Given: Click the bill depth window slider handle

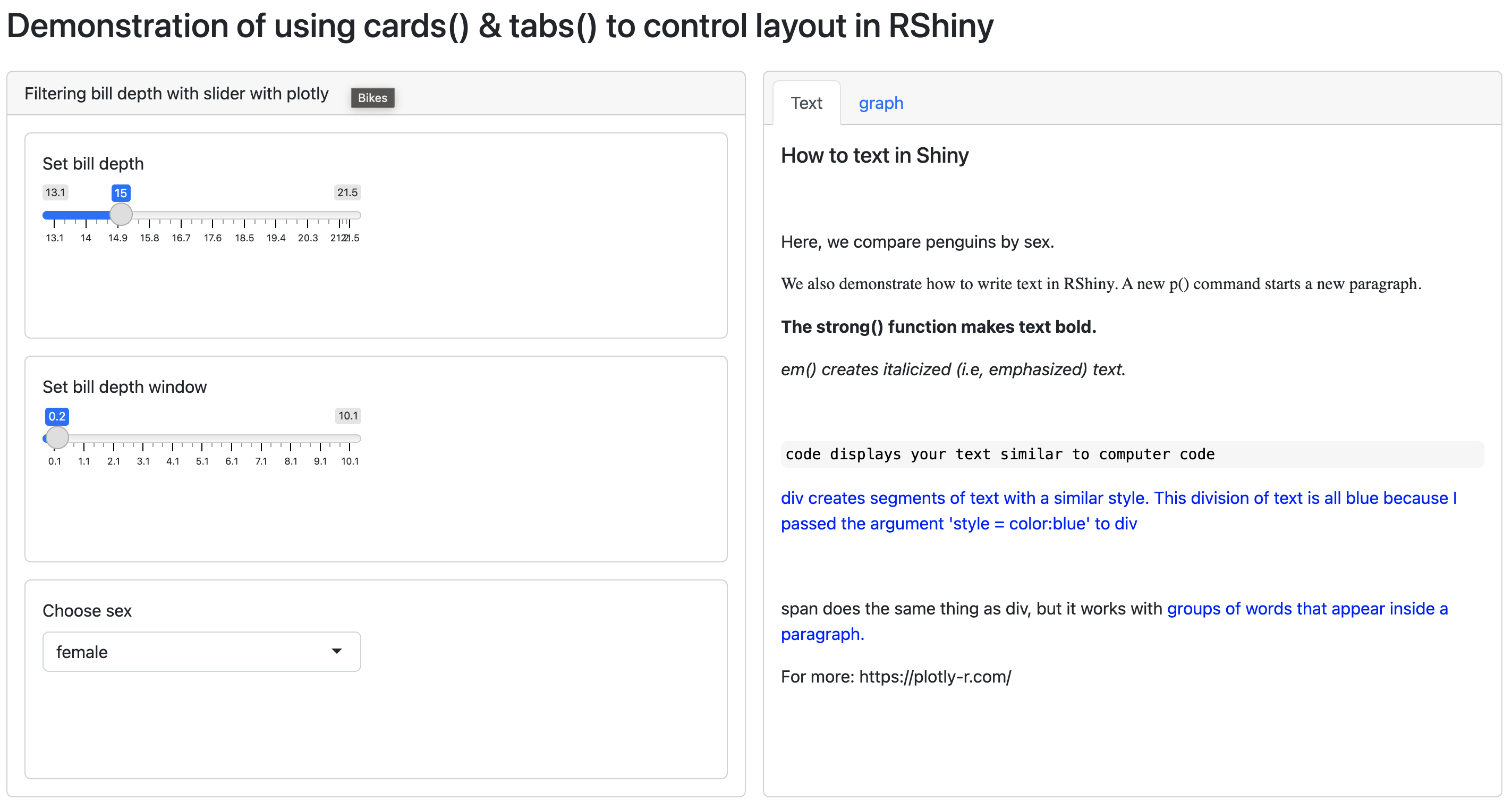Looking at the screenshot, I should click(57, 438).
